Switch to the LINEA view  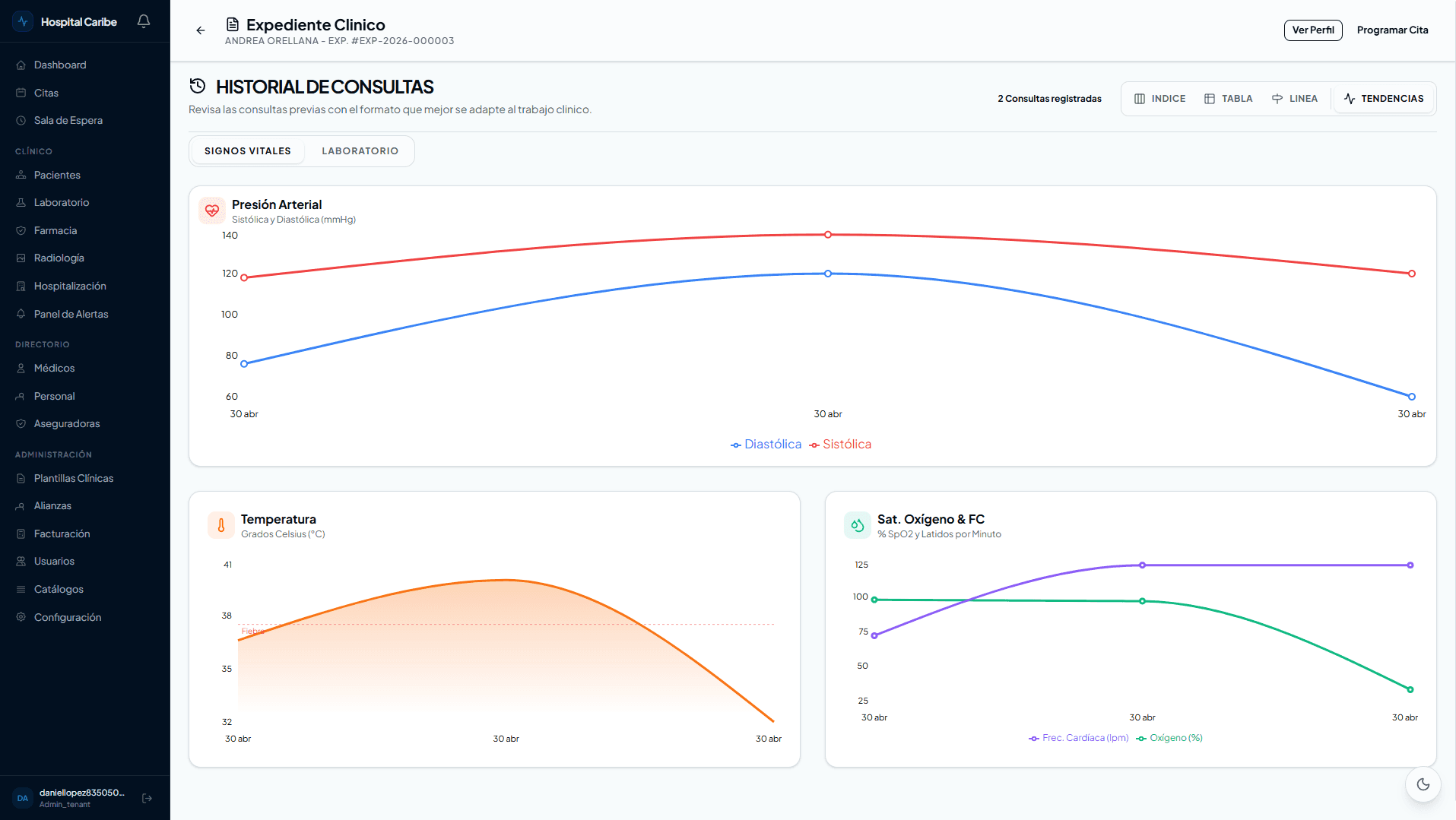pos(1295,99)
